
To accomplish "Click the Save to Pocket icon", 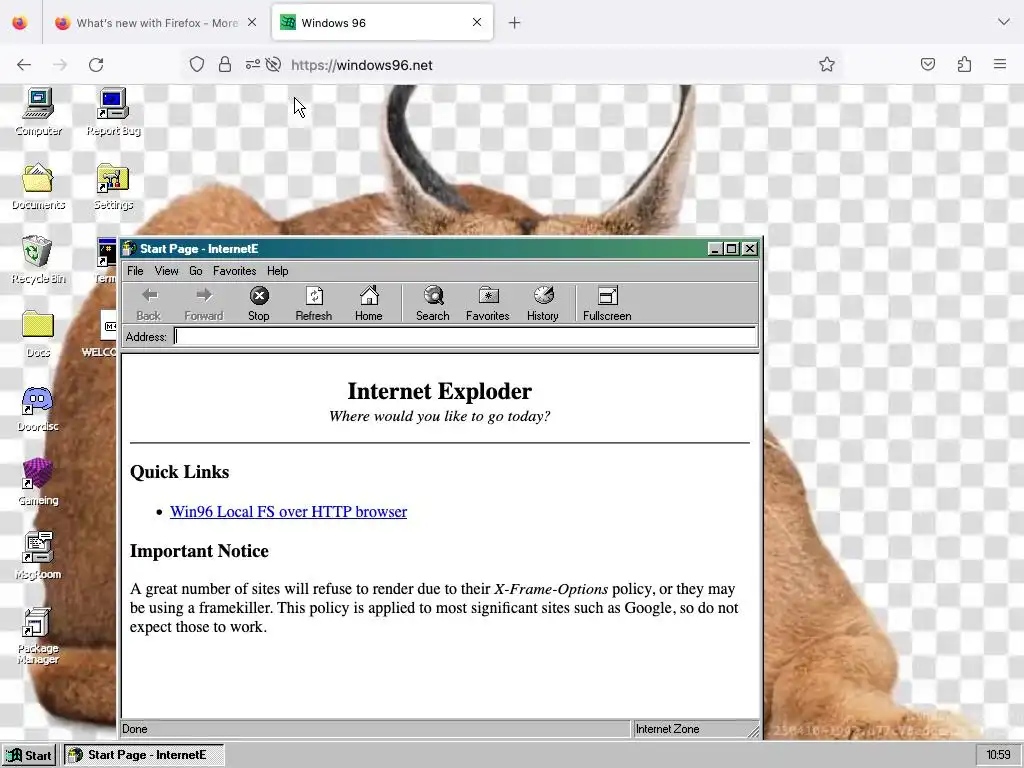I will 927,65.
